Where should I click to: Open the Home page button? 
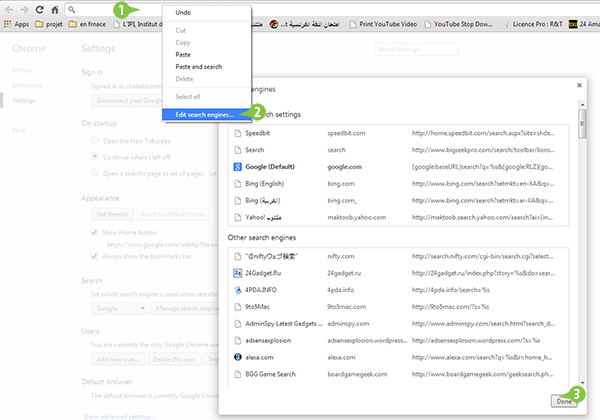click(x=55, y=10)
